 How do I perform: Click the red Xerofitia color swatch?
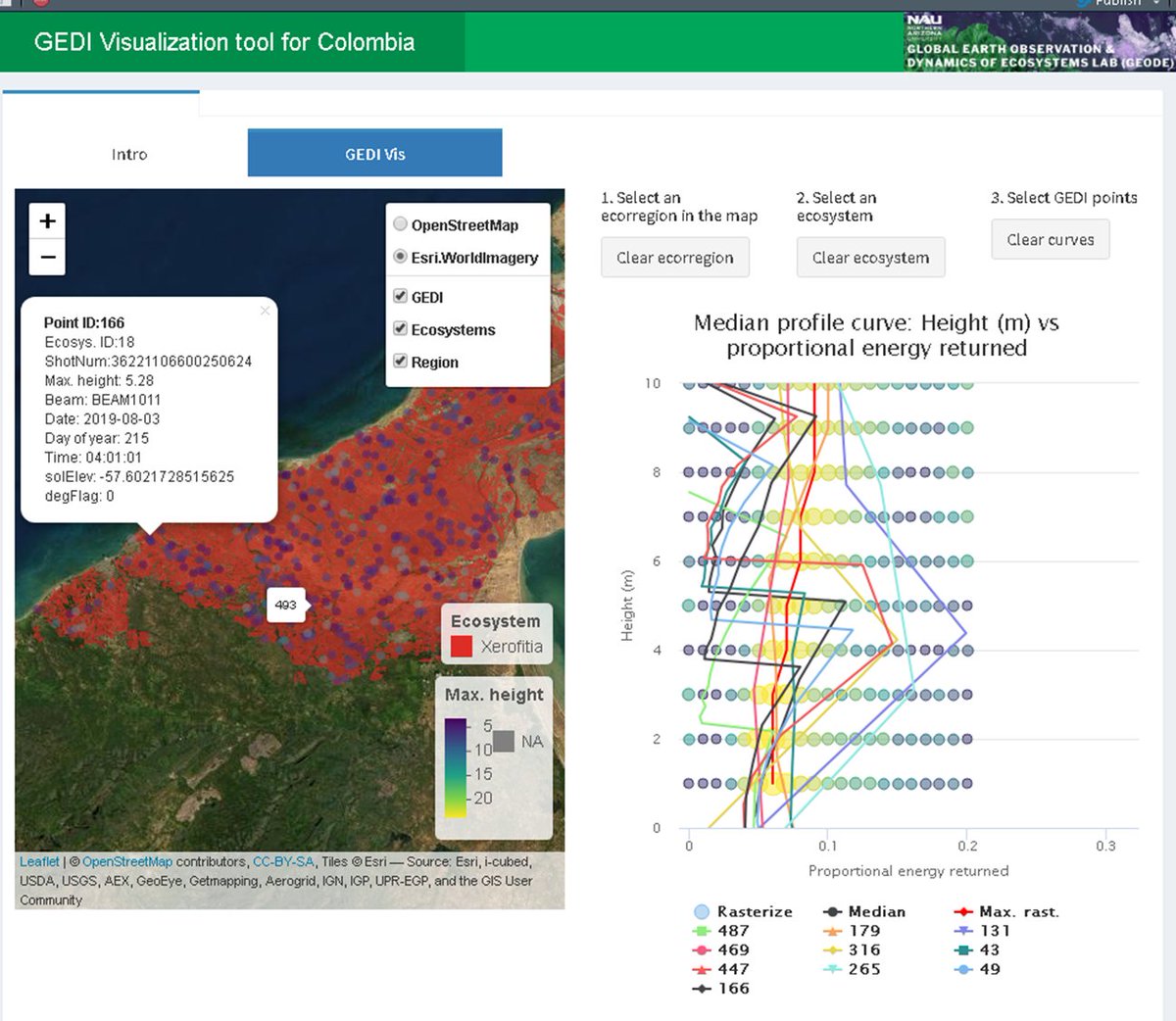pos(461,648)
